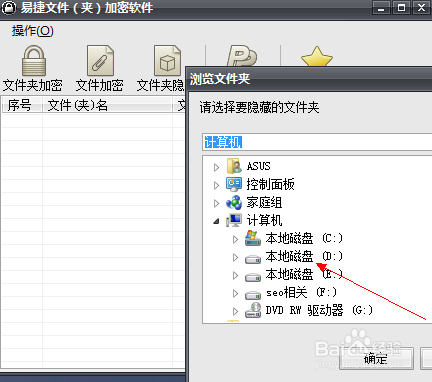Expand 本地磁盘 (E:) node
This screenshot has width=432, height=382.
pyautogui.click(x=235, y=275)
